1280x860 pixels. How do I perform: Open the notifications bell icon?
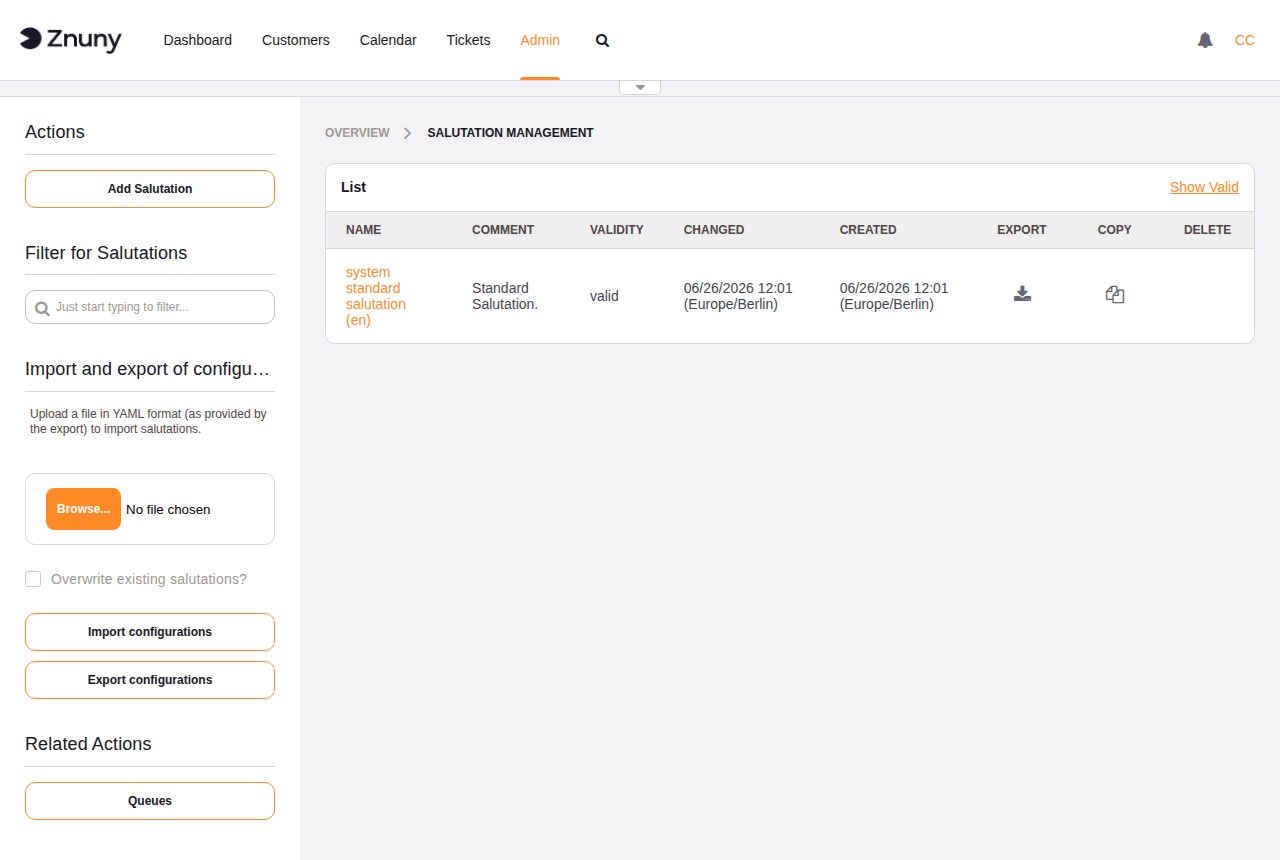point(1205,40)
